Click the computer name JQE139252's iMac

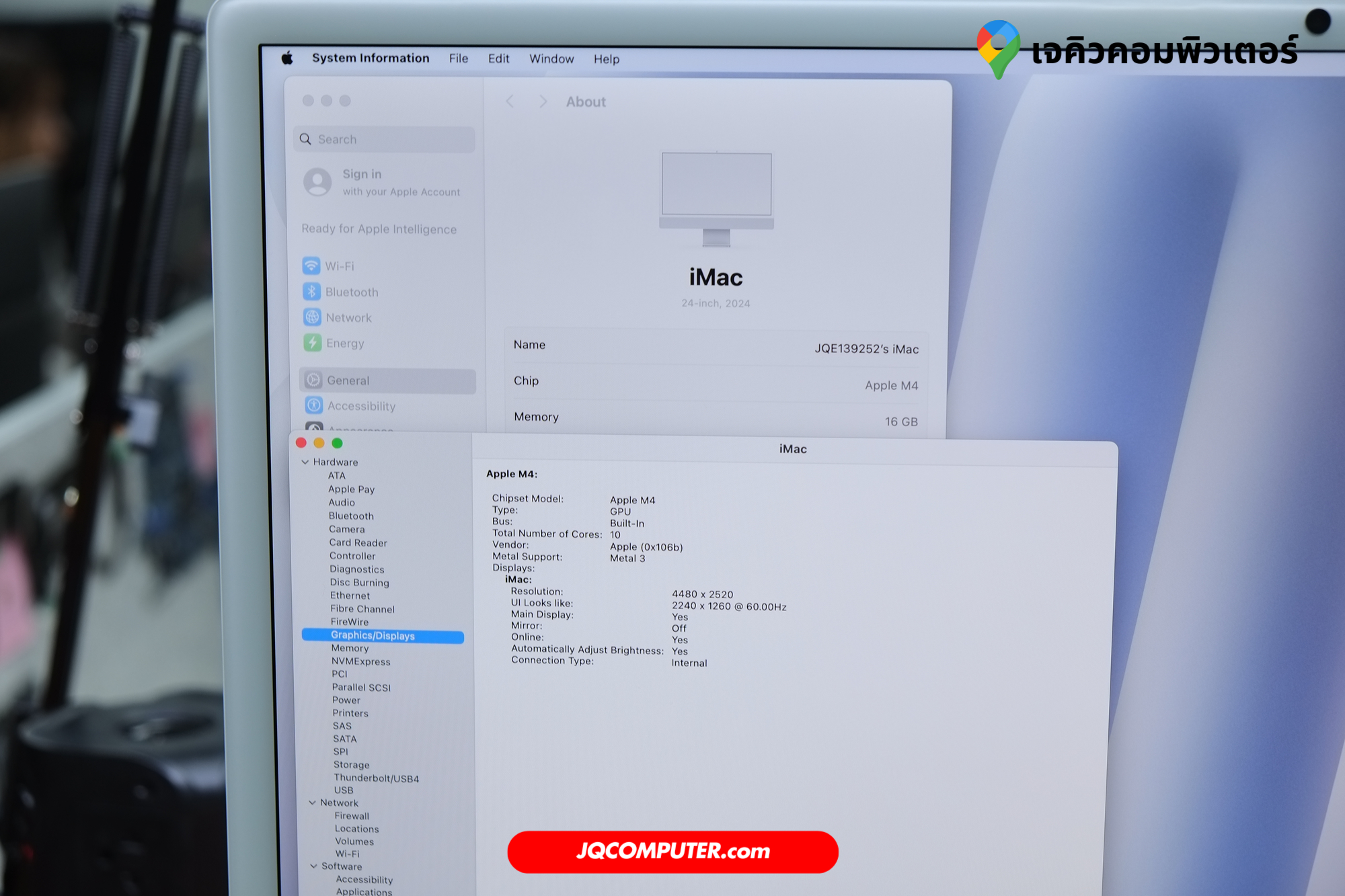867,349
